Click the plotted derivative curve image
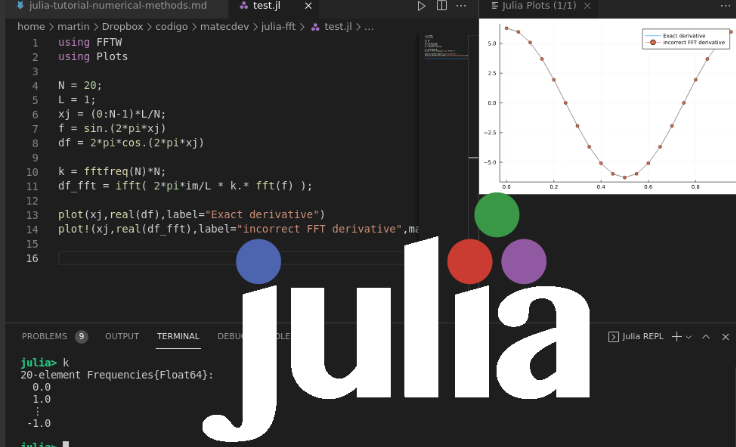 [x=607, y=107]
